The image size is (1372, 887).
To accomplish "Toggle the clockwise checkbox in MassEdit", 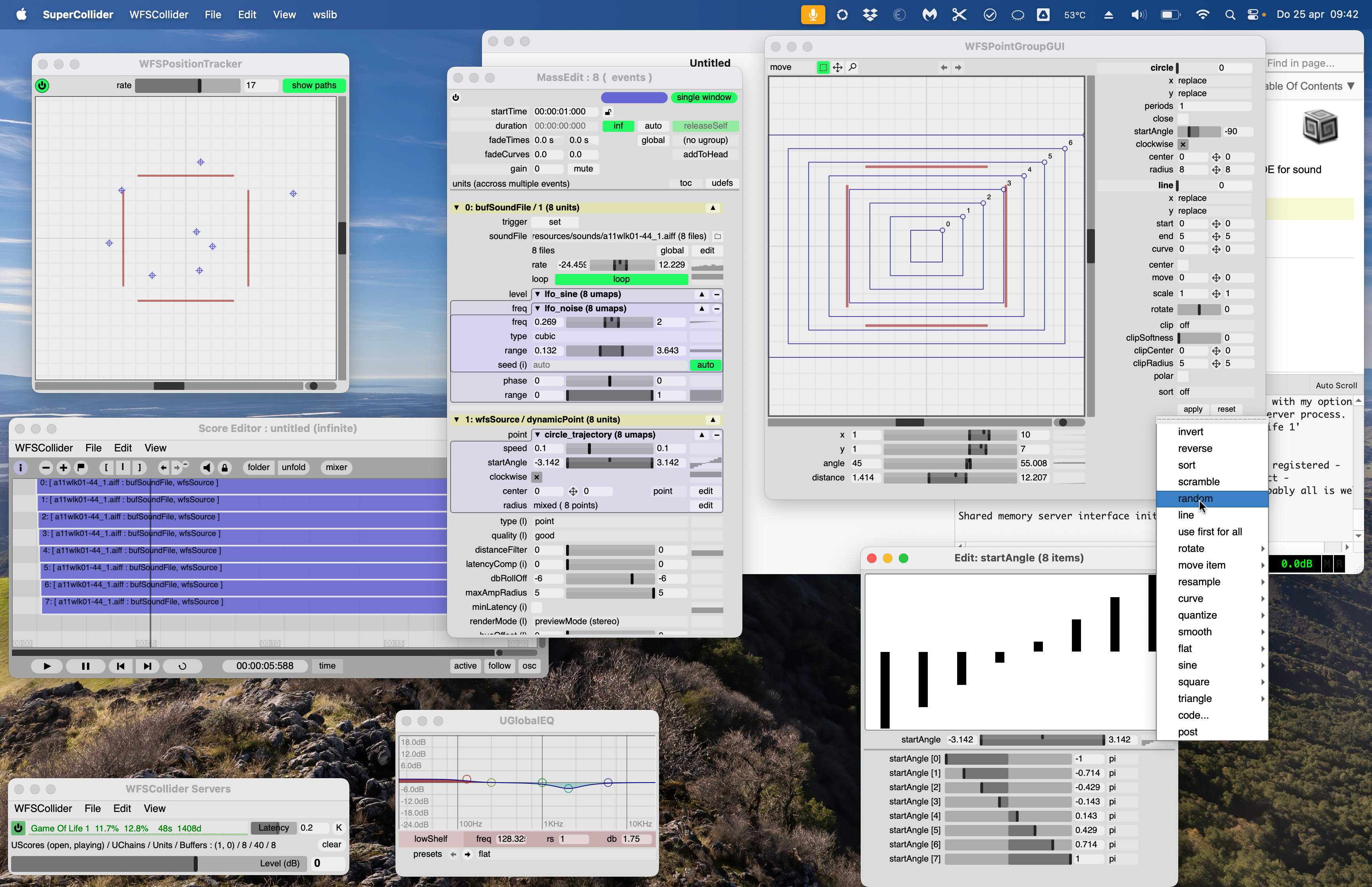I will pyautogui.click(x=536, y=477).
